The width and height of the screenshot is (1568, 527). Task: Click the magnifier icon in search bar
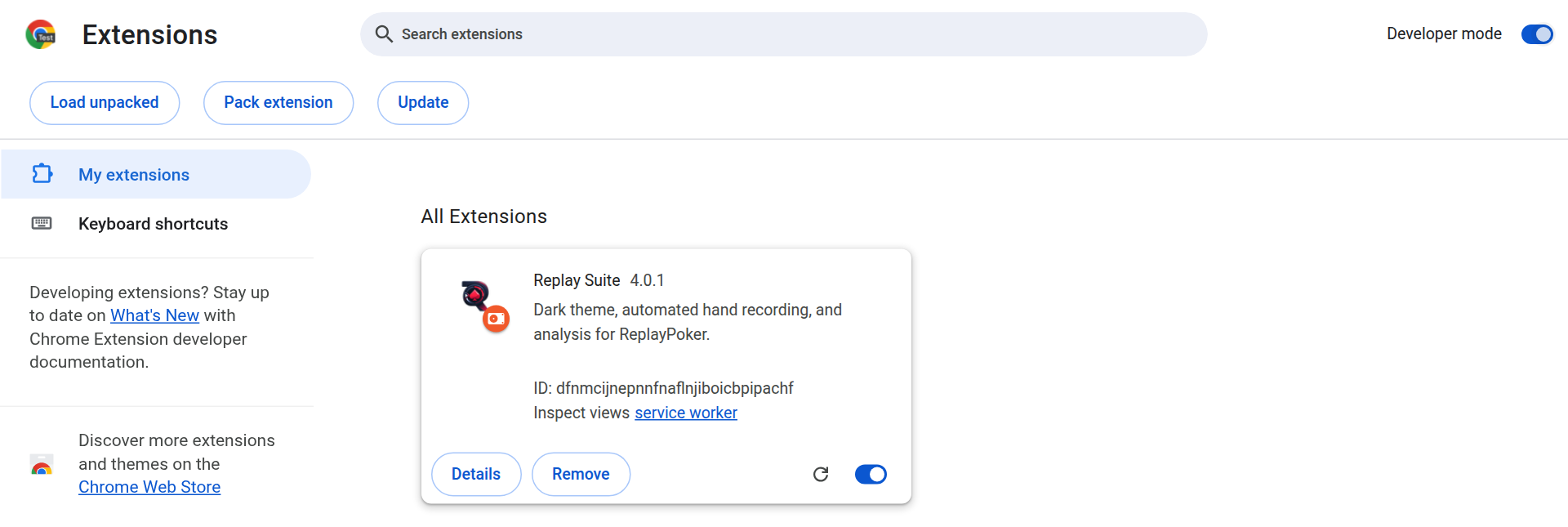click(384, 34)
